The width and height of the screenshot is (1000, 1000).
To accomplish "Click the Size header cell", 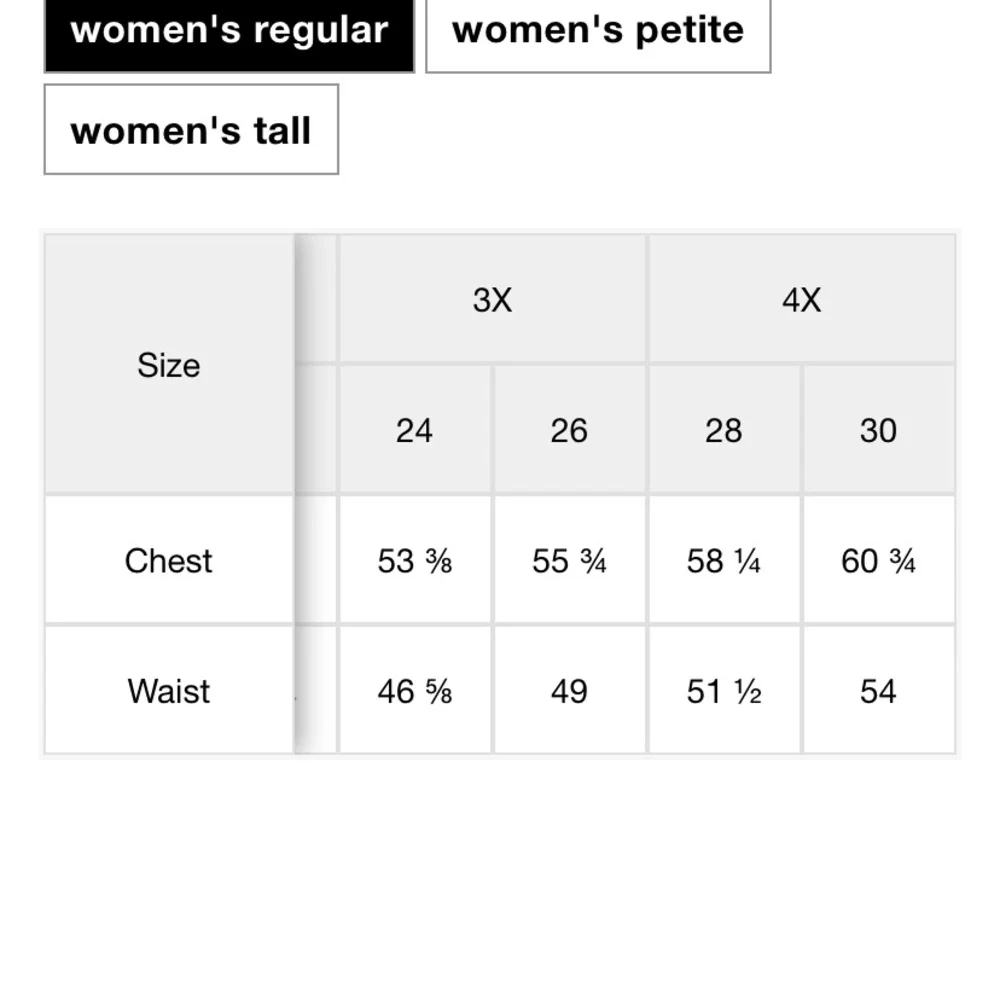I will click(x=169, y=365).
